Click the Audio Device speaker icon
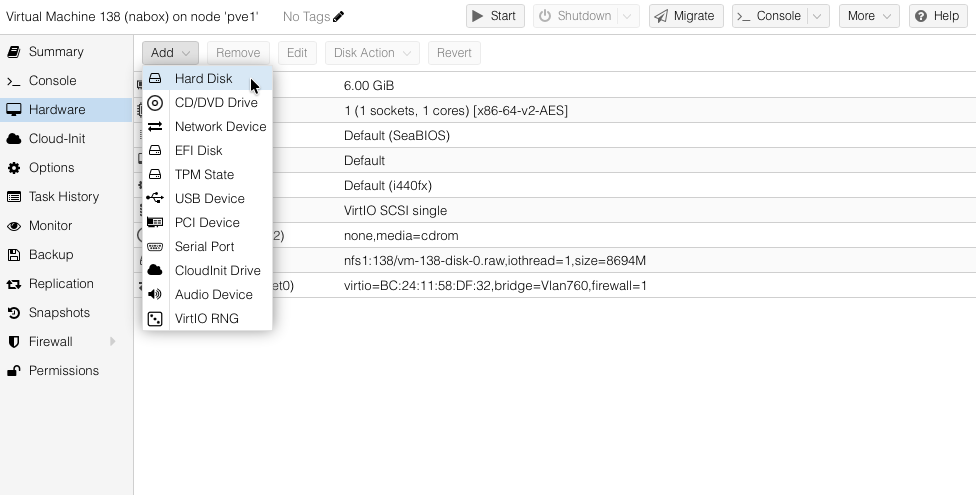This screenshot has width=976, height=495. tap(155, 295)
